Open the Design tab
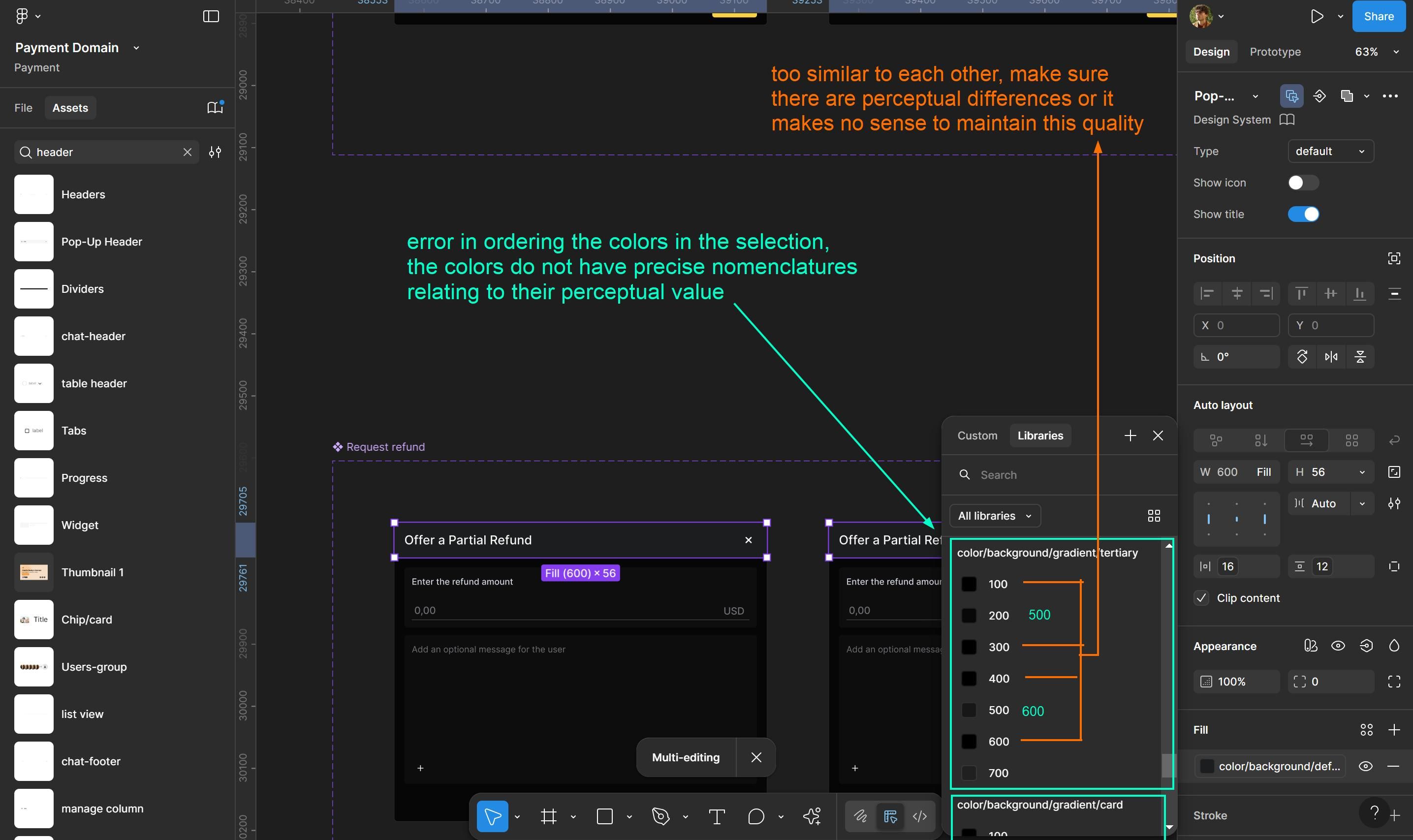Viewport: 1413px width, 840px height. pyautogui.click(x=1211, y=52)
